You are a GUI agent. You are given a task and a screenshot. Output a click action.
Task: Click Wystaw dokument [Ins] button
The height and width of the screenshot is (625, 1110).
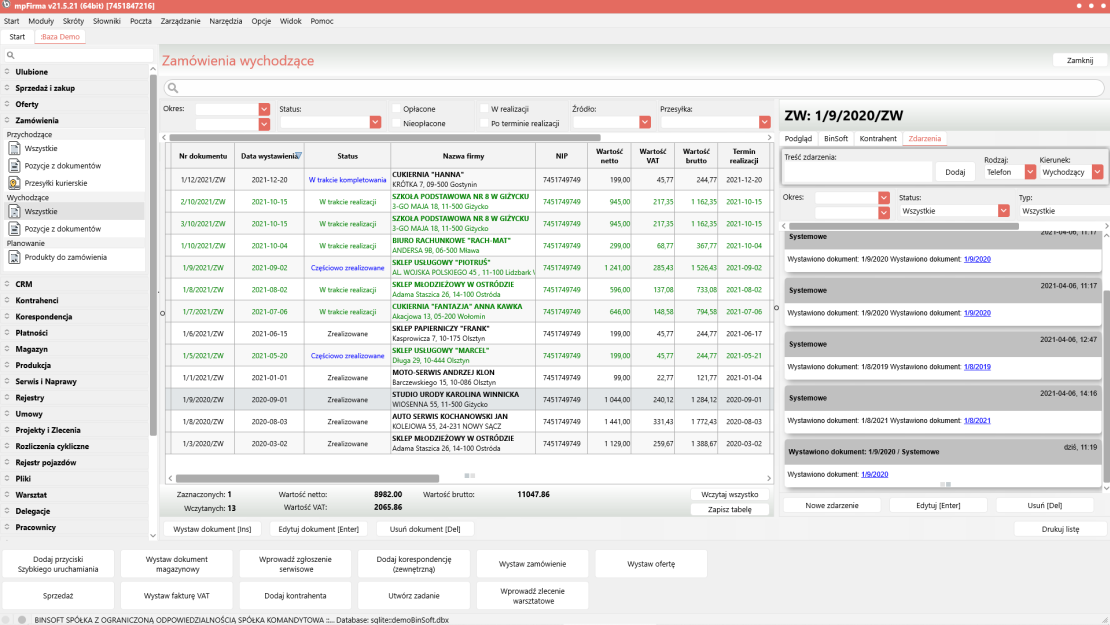click(212, 529)
